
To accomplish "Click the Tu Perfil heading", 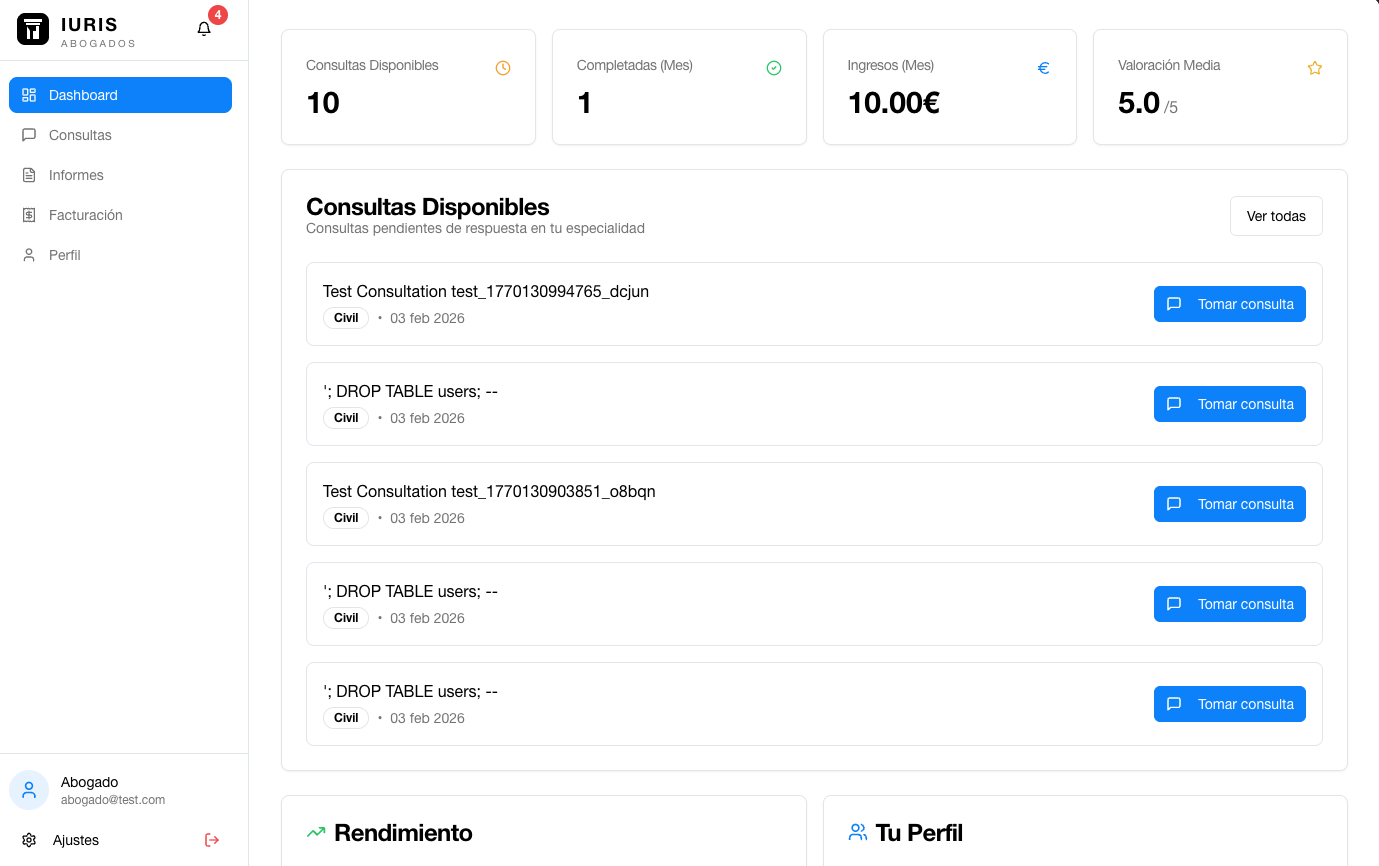I will (919, 833).
